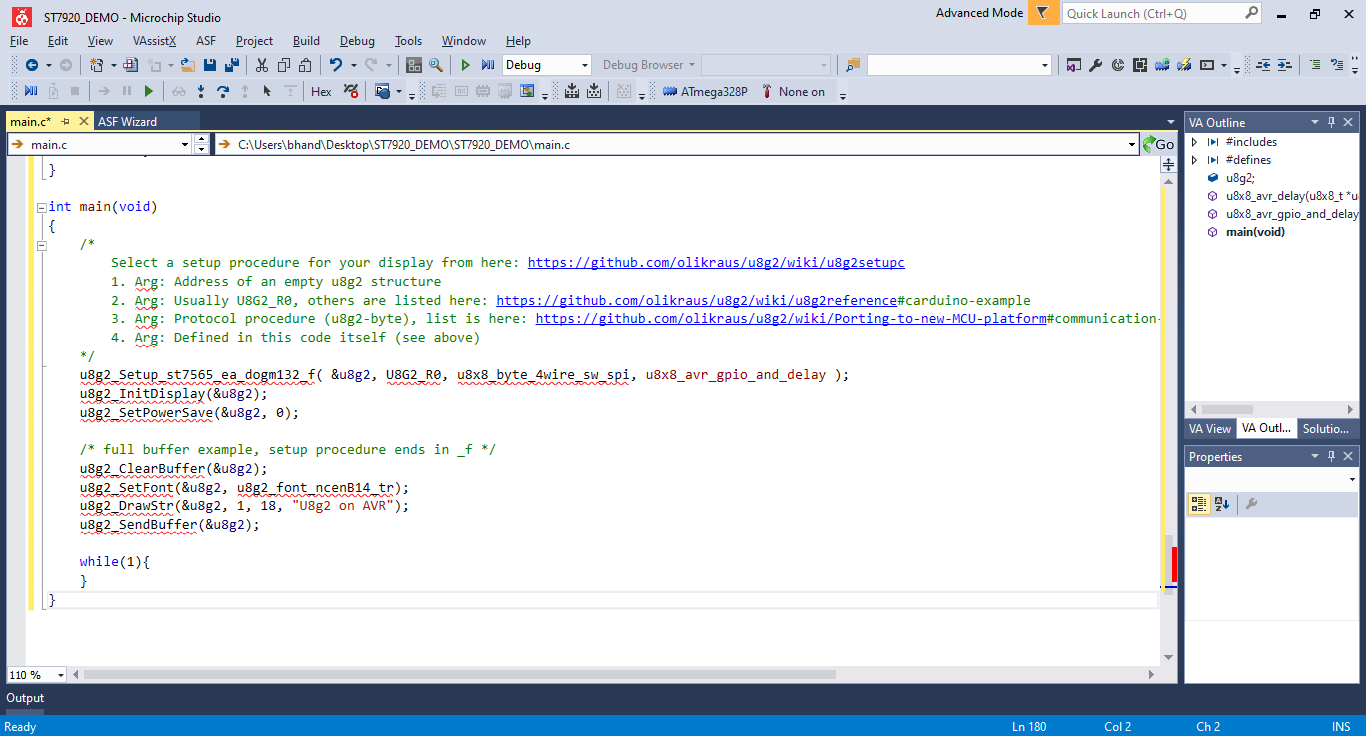Open the VAssistX menu
The height and width of the screenshot is (736, 1366).
click(x=154, y=41)
